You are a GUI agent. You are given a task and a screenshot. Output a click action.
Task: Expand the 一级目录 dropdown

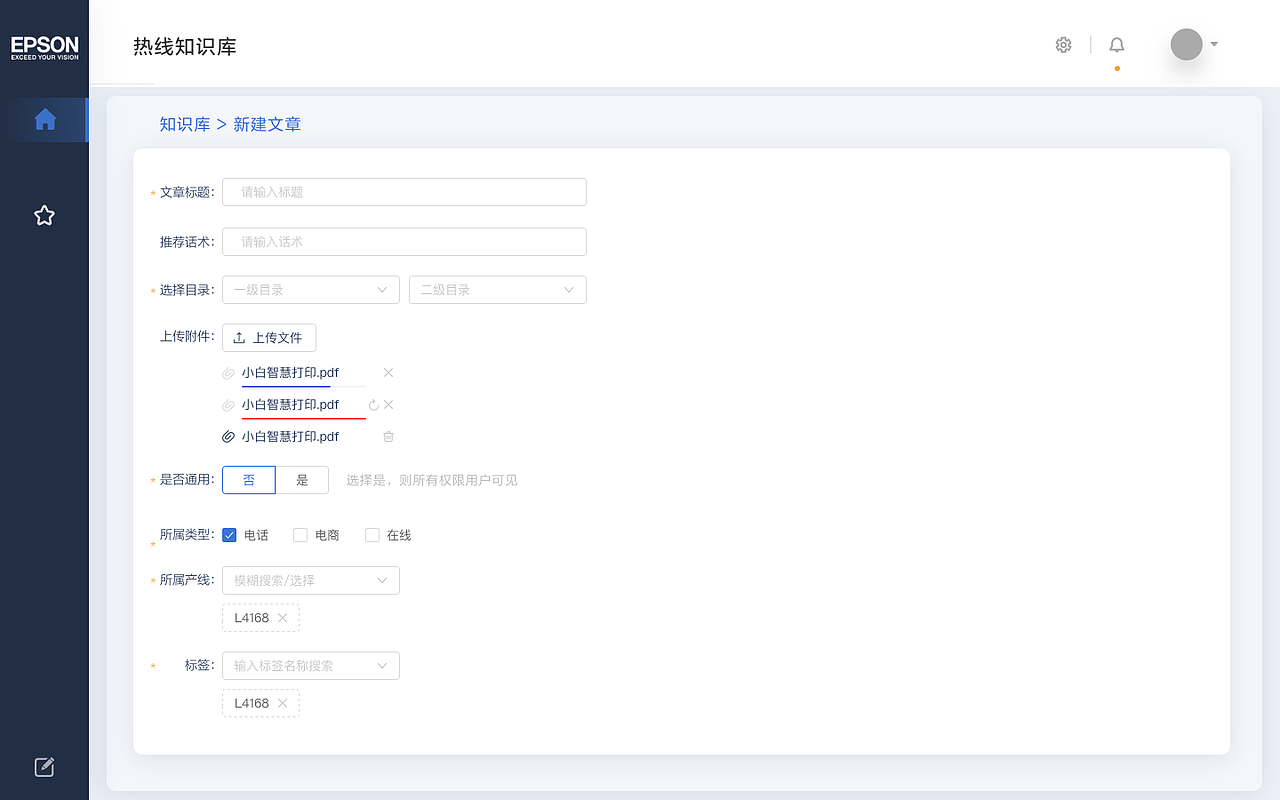[310, 290]
